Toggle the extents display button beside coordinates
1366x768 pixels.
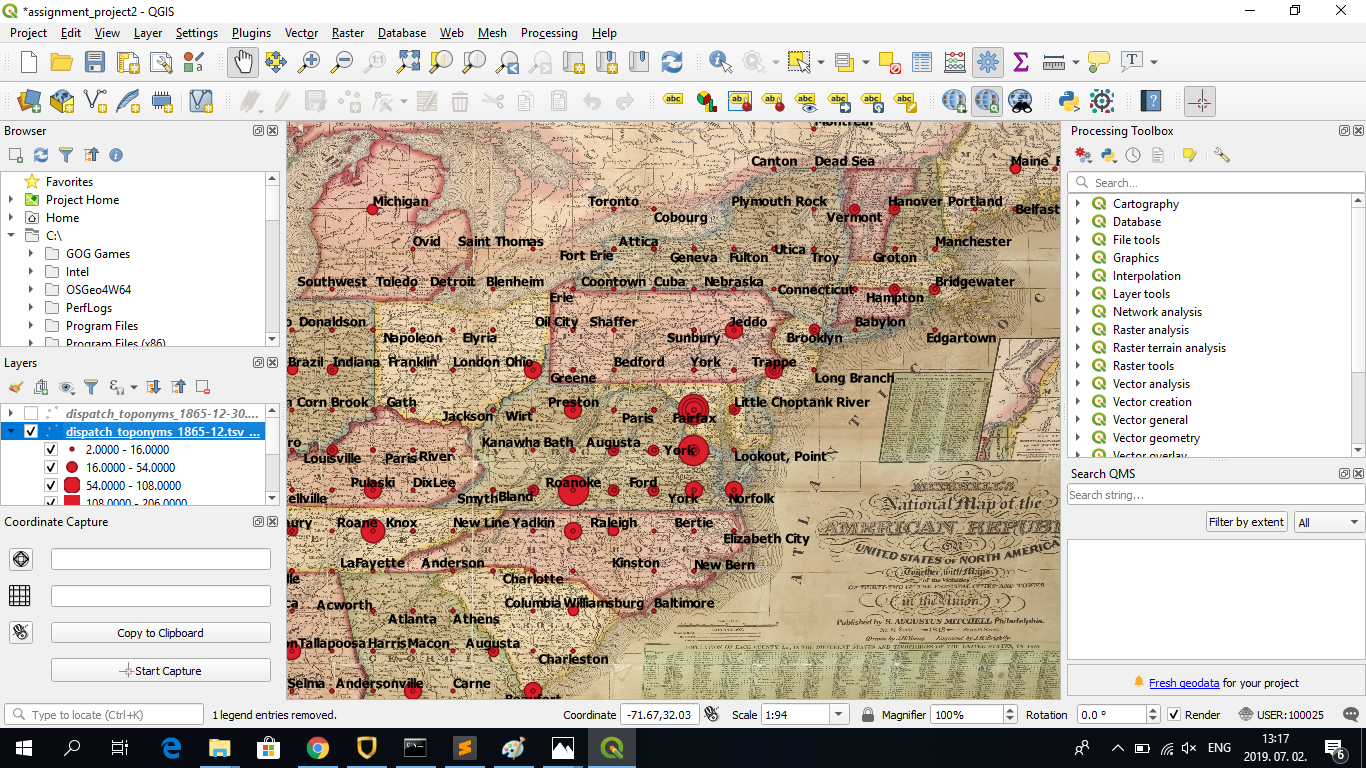tap(711, 715)
